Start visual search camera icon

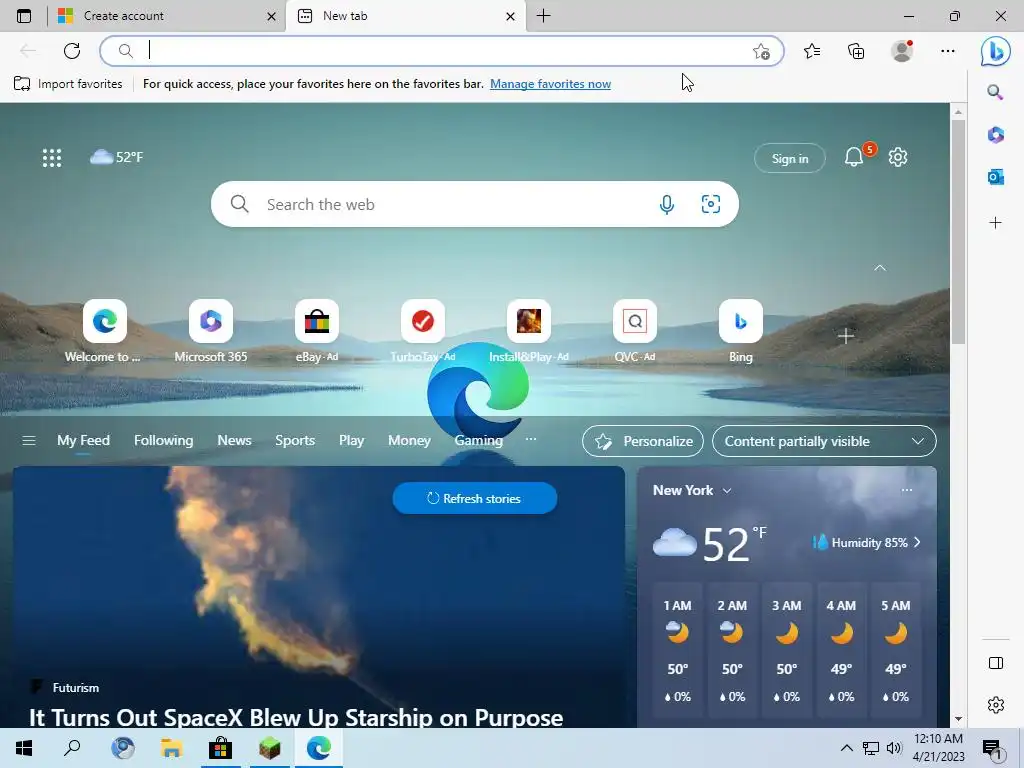(x=711, y=204)
